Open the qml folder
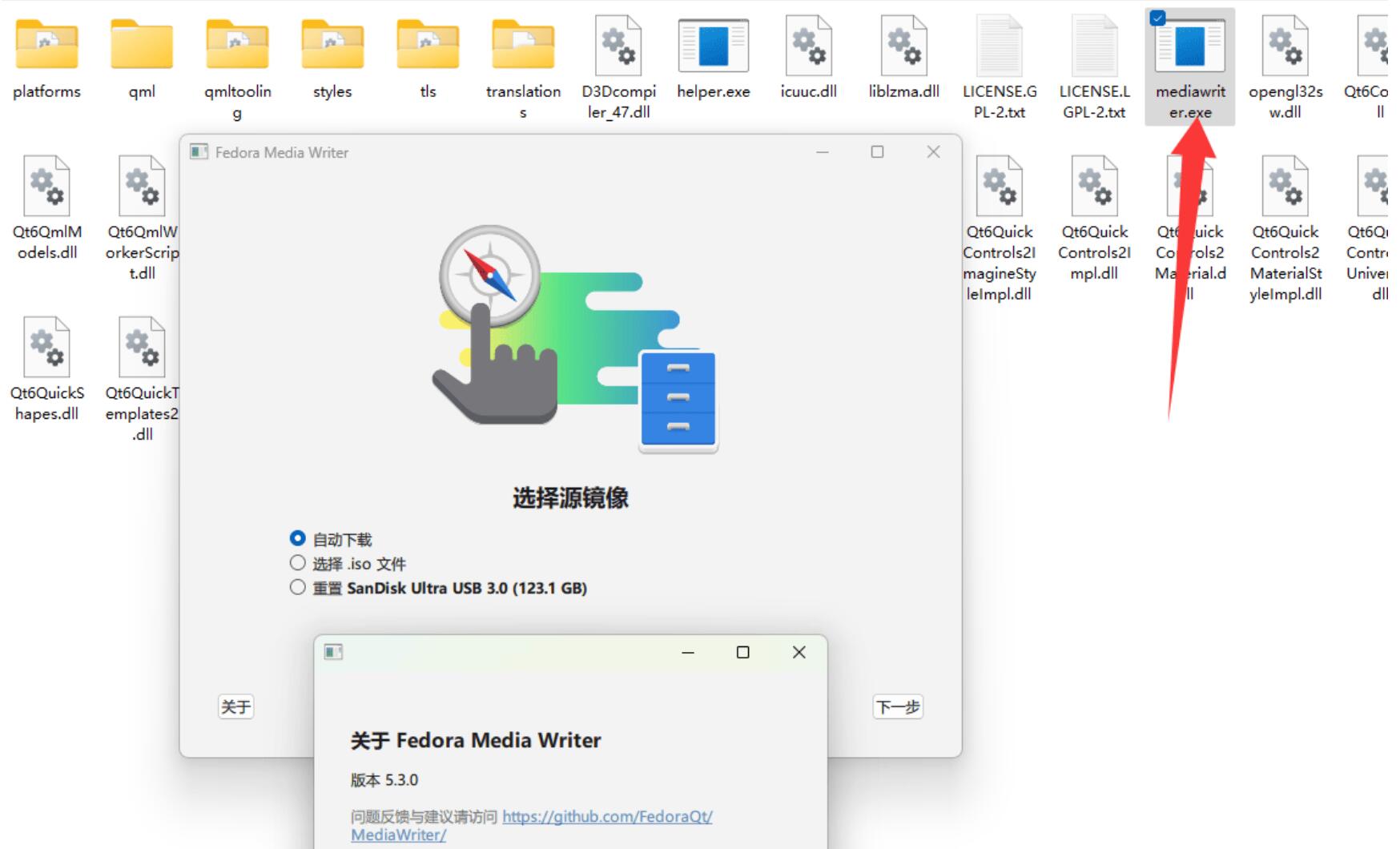Screen dimensions: 1400x849 142,46
